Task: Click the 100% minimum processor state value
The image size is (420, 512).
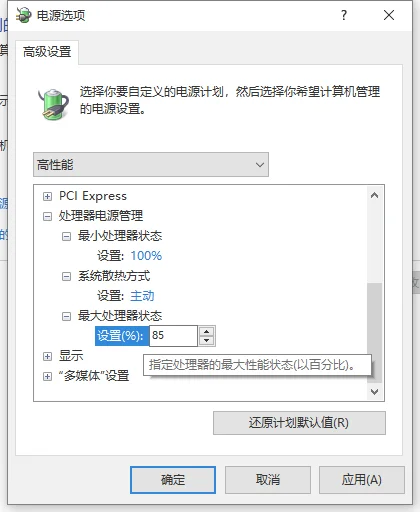Action: click(146, 256)
